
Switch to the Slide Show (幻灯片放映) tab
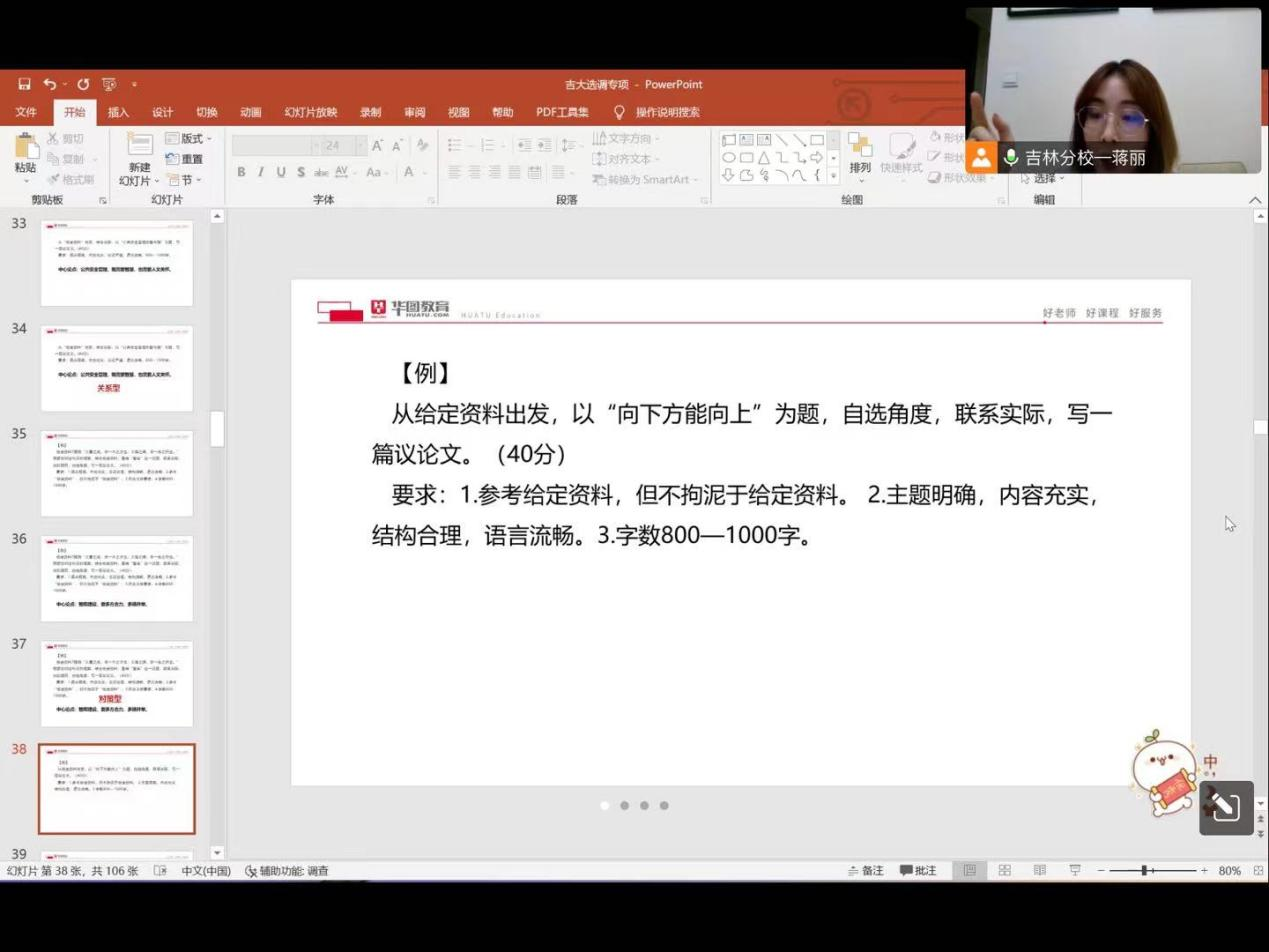click(310, 112)
